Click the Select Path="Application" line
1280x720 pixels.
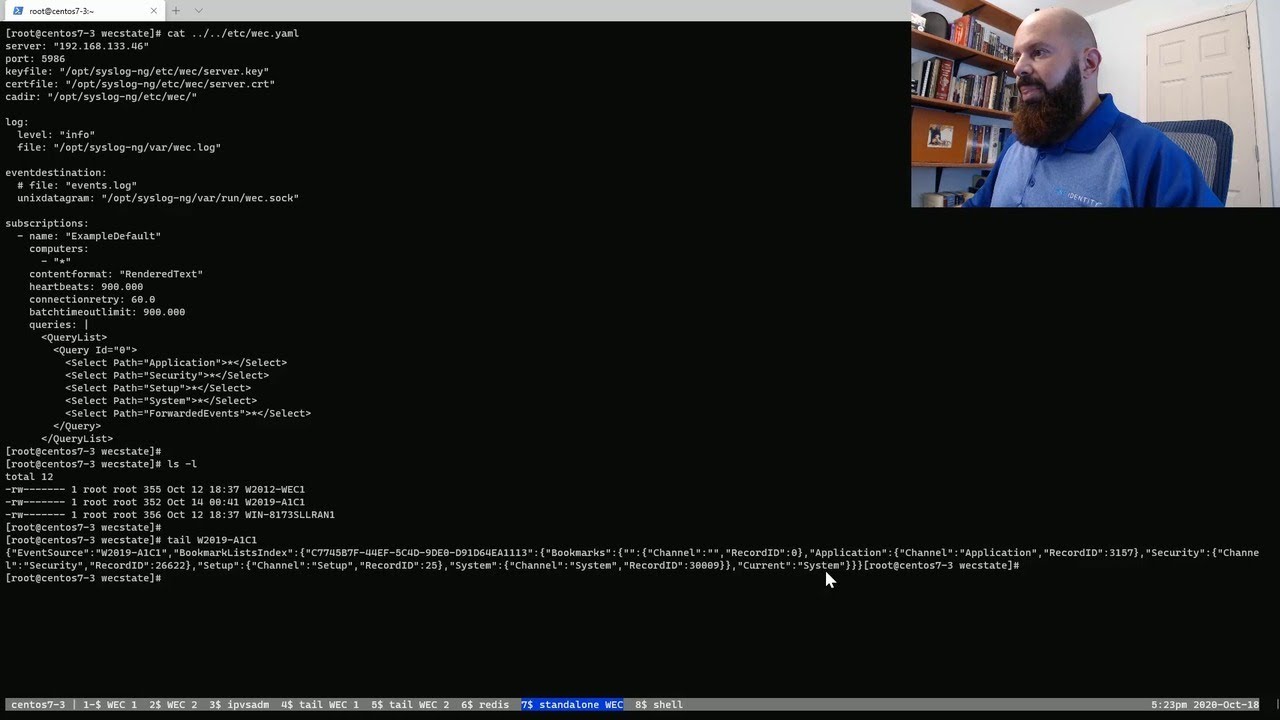(x=176, y=363)
